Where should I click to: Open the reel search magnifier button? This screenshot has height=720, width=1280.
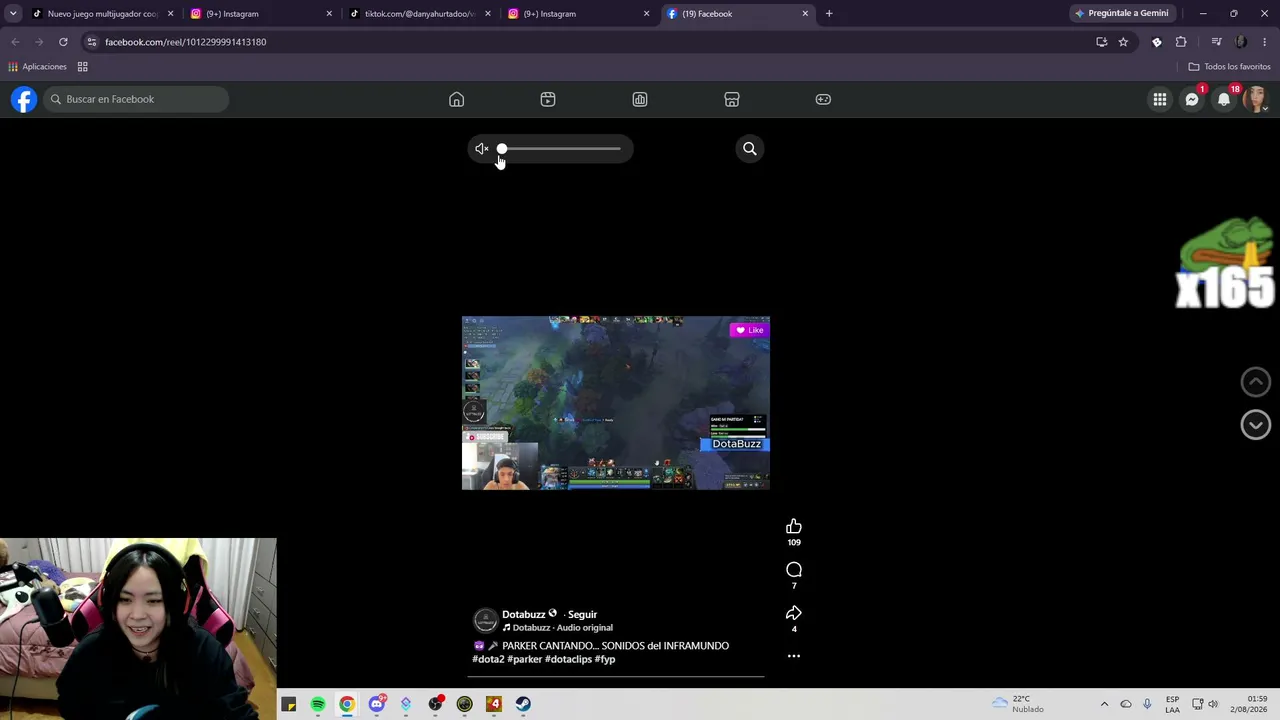coord(750,149)
